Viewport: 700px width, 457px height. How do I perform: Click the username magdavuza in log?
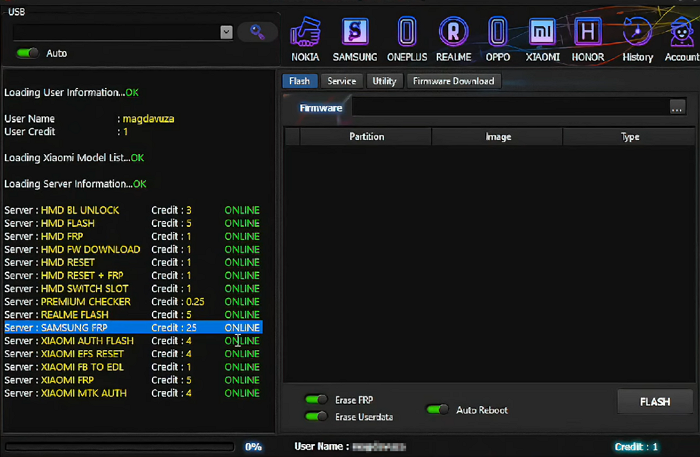[x=148, y=119]
